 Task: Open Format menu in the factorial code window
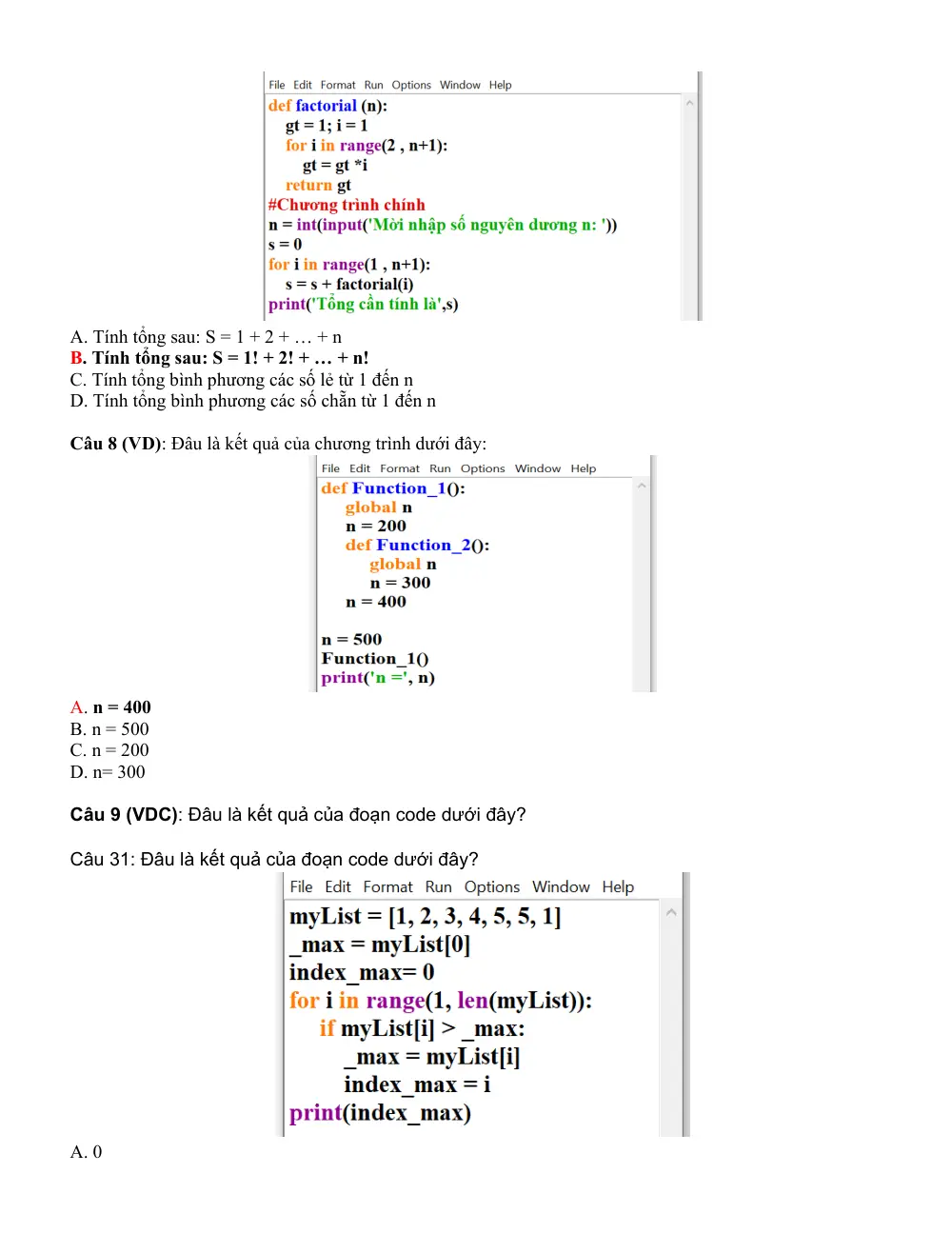pos(338,85)
